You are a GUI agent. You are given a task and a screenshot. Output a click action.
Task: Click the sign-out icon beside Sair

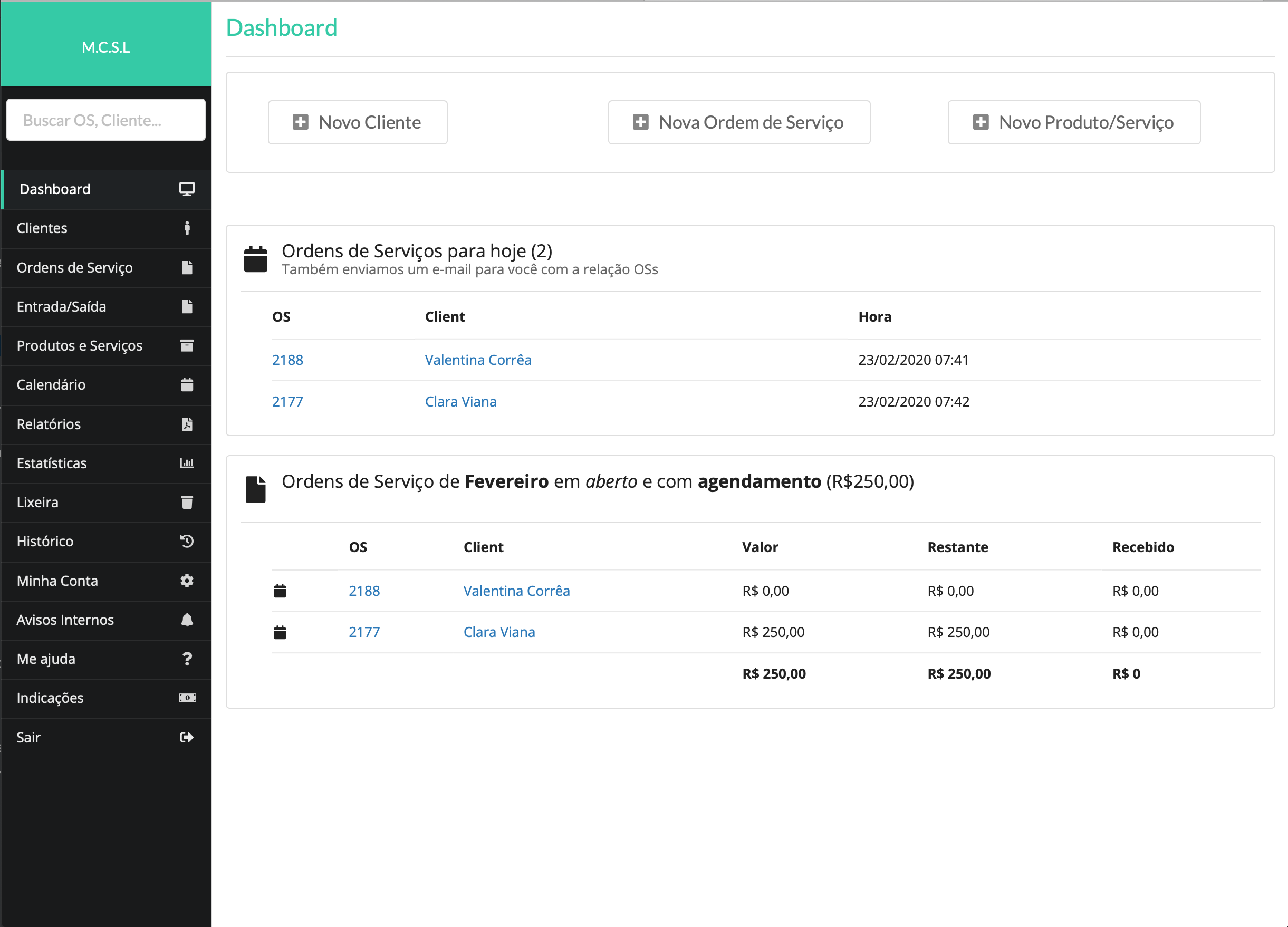point(187,737)
